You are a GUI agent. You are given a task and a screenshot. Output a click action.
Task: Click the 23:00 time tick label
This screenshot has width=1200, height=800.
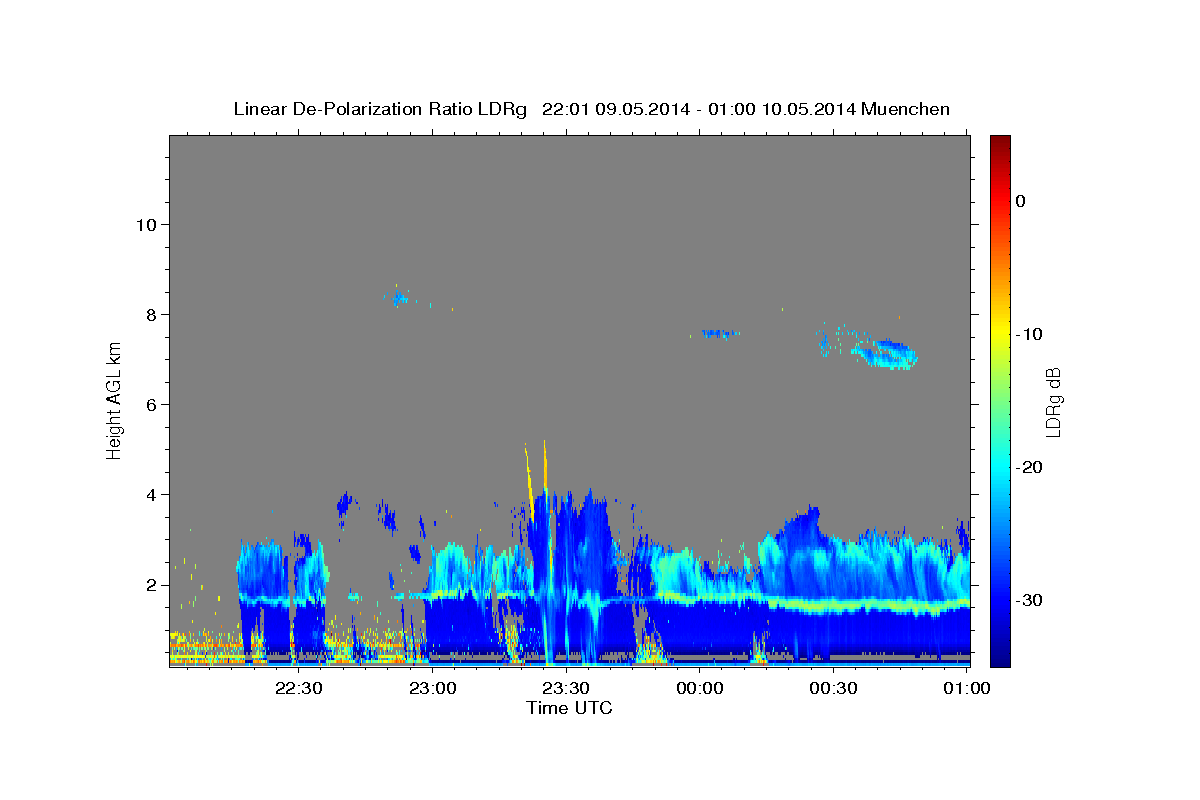pos(433,688)
